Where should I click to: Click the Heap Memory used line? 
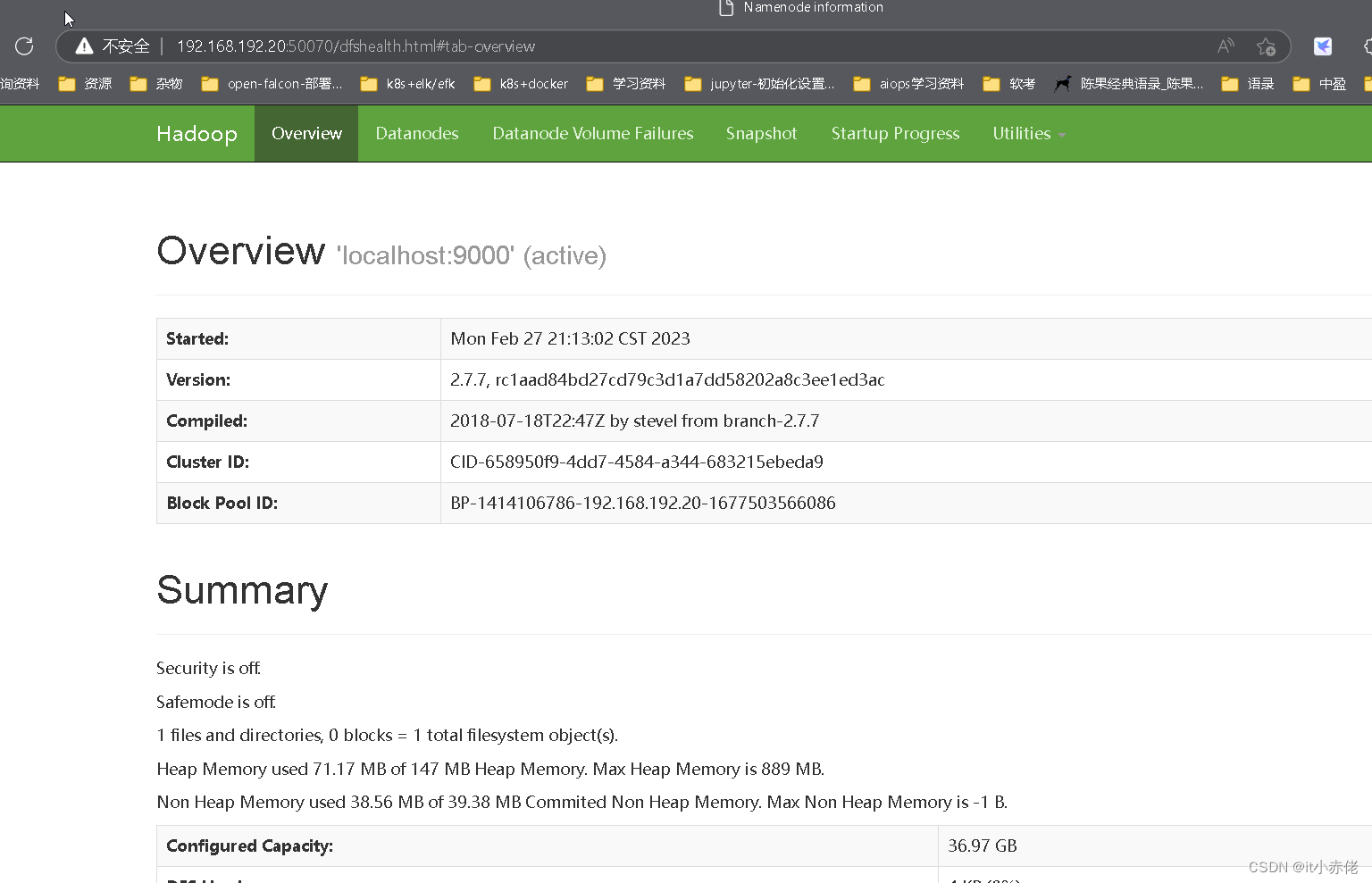pyautogui.click(x=490, y=770)
